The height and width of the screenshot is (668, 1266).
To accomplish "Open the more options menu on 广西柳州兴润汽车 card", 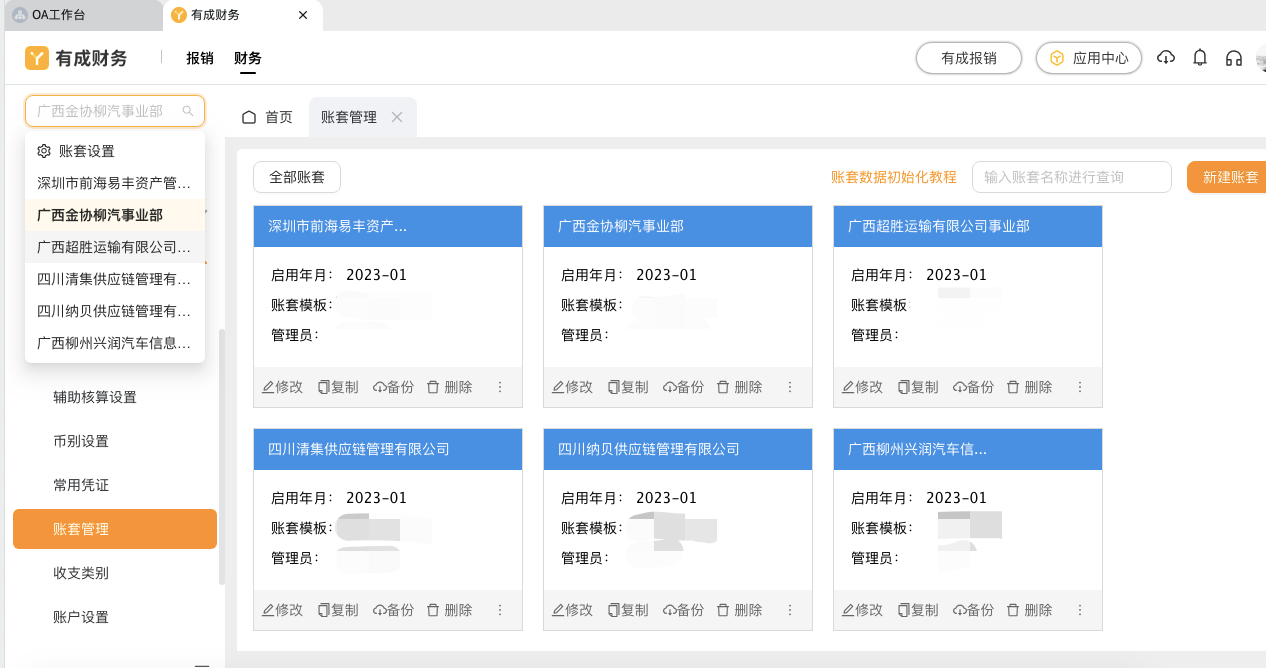I will point(1079,609).
